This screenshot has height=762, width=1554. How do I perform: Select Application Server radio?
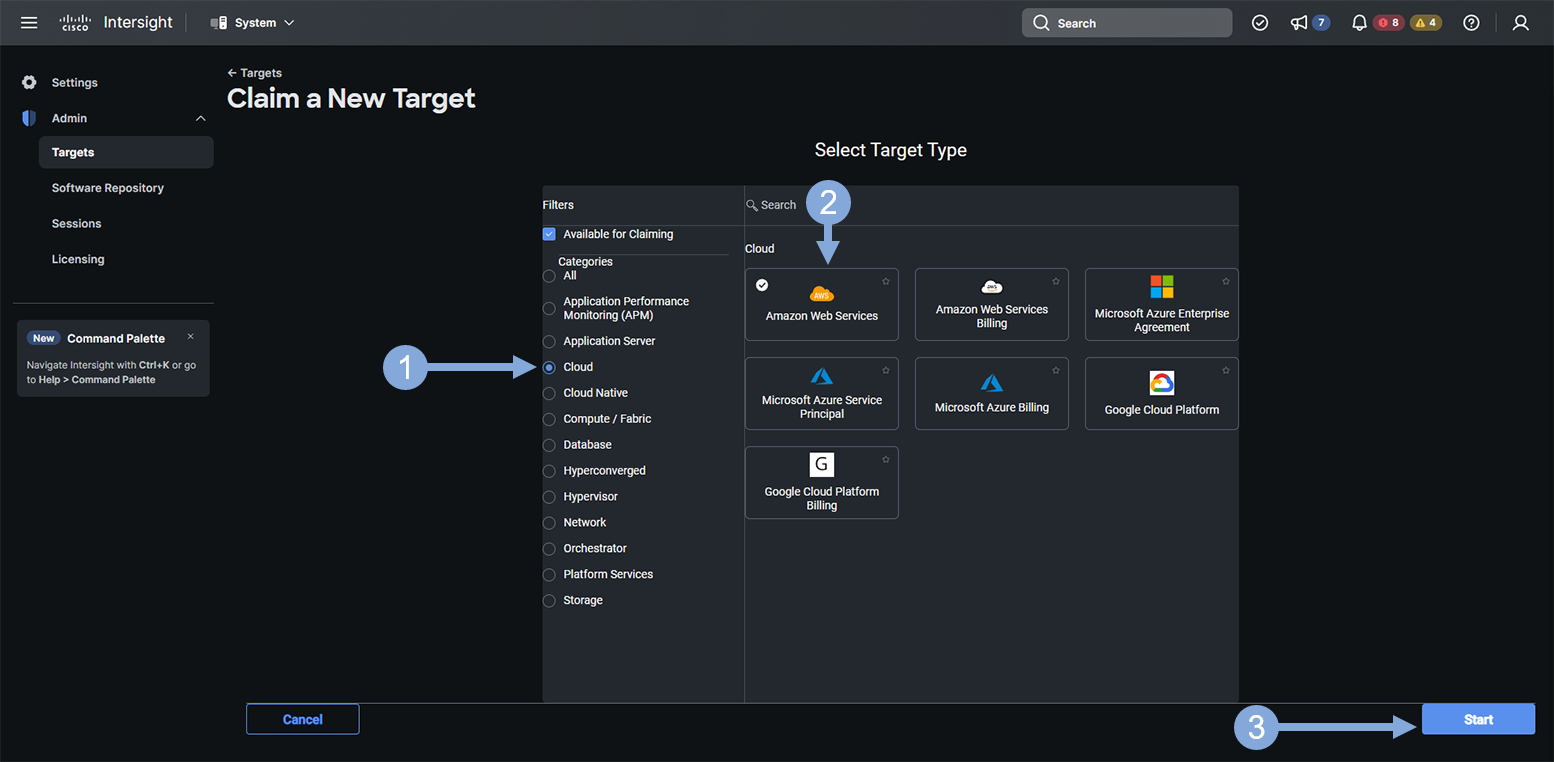pyautogui.click(x=549, y=341)
